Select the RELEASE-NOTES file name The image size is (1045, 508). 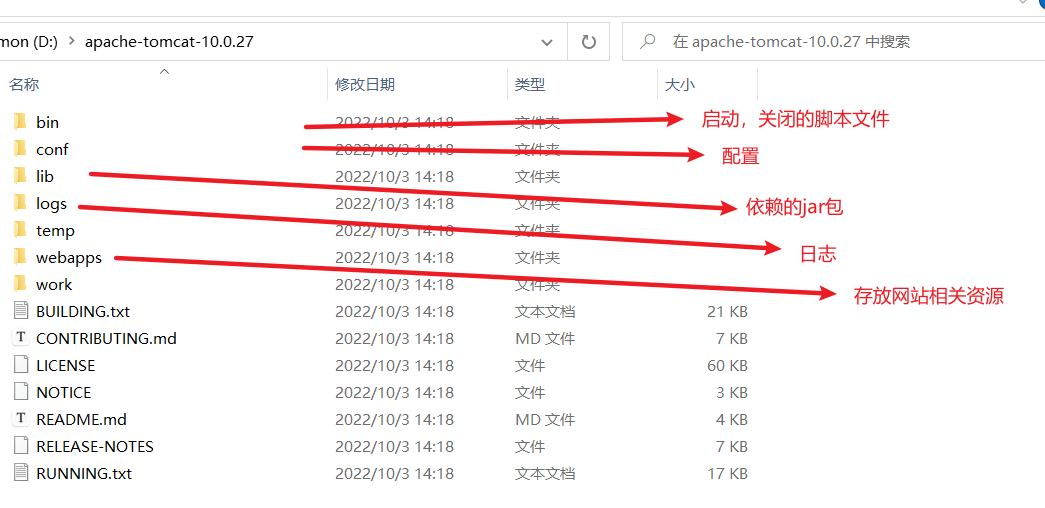pos(95,447)
